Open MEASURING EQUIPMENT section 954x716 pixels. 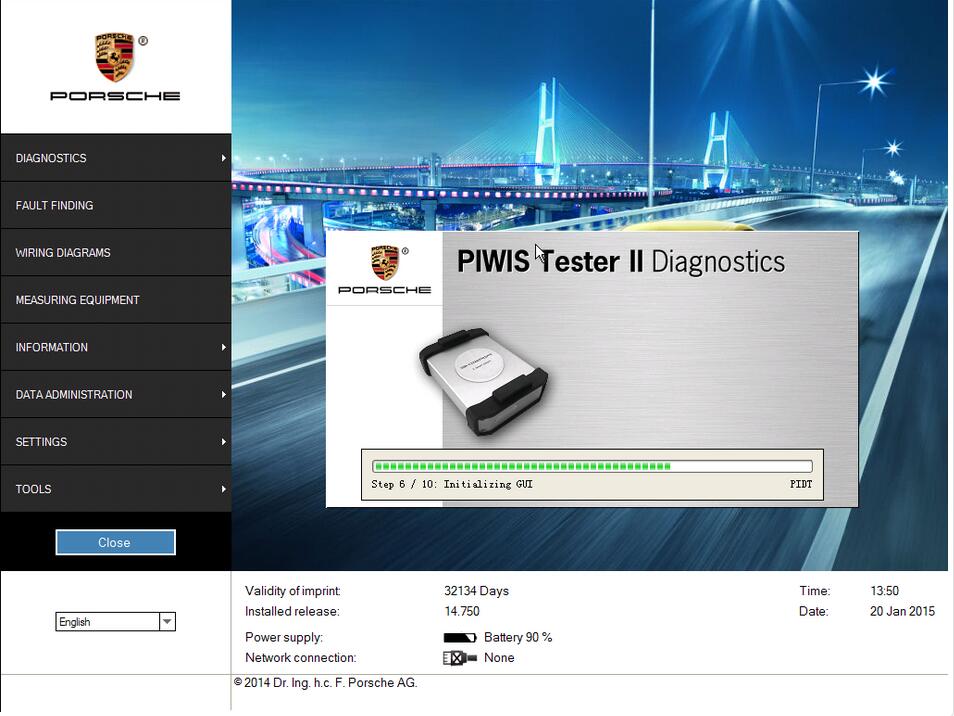click(x=116, y=300)
